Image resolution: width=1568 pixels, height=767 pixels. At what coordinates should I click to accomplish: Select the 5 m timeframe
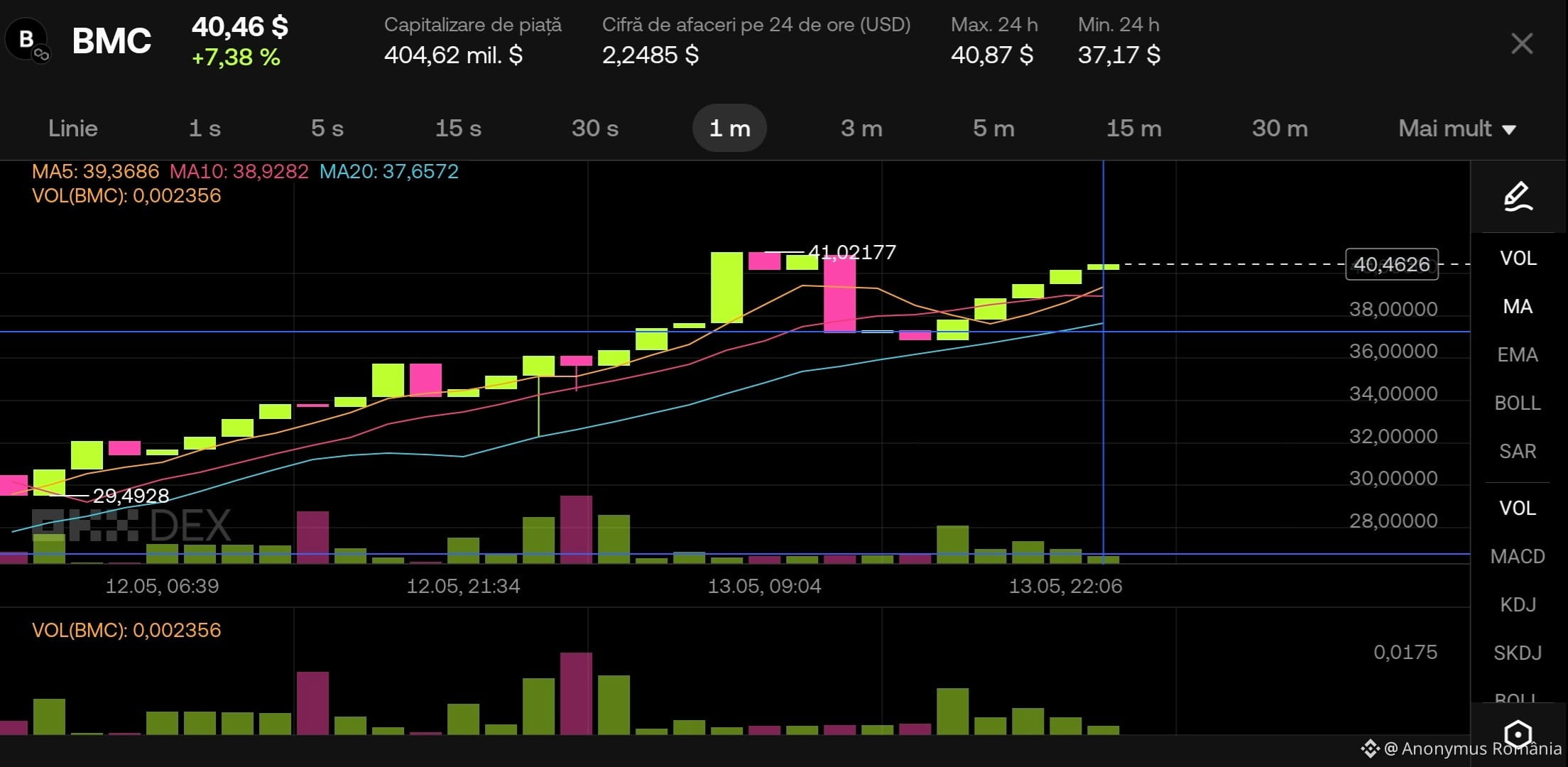click(993, 129)
